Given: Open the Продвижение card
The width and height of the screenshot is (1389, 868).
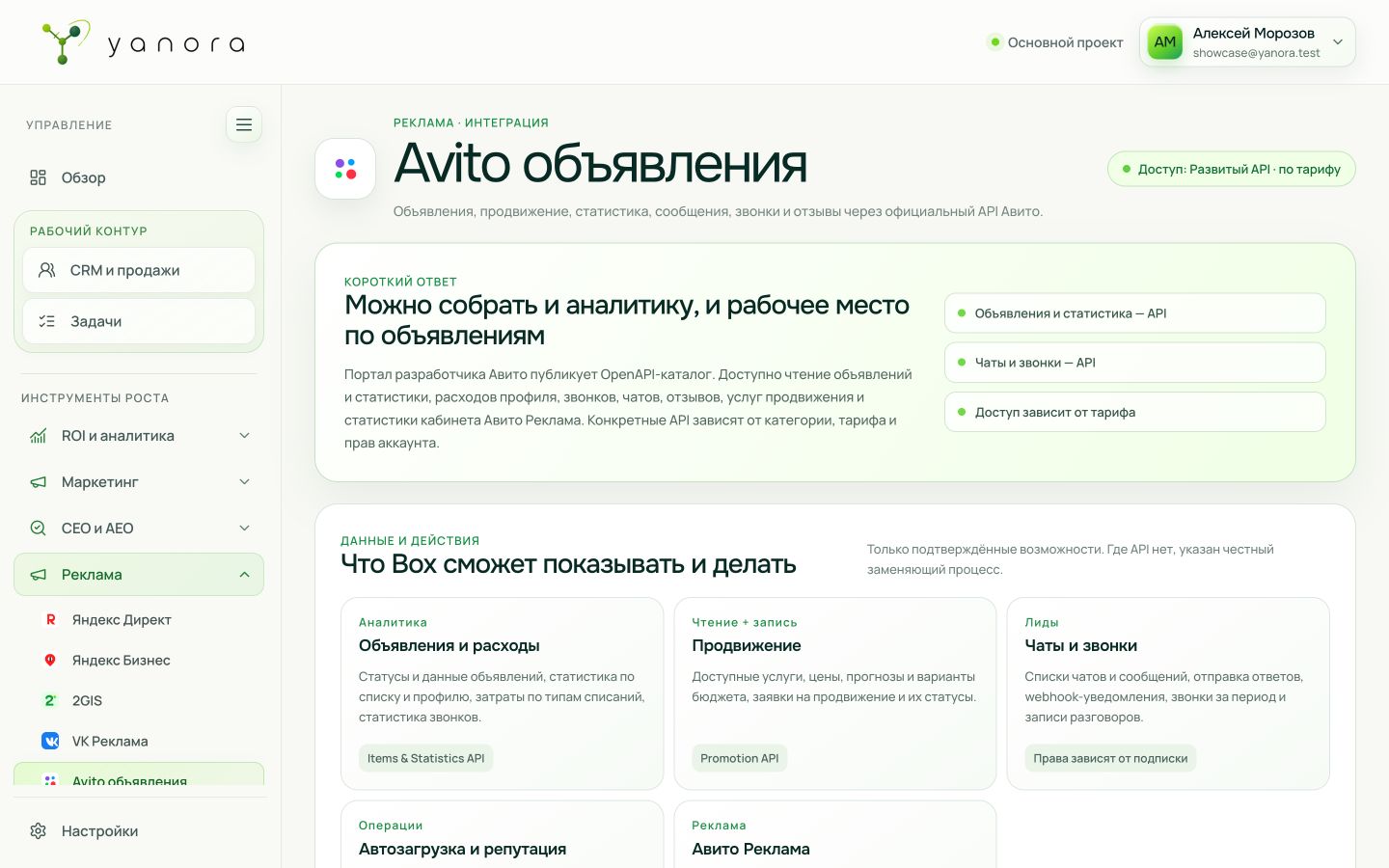Looking at the screenshot, I should 835,693.
